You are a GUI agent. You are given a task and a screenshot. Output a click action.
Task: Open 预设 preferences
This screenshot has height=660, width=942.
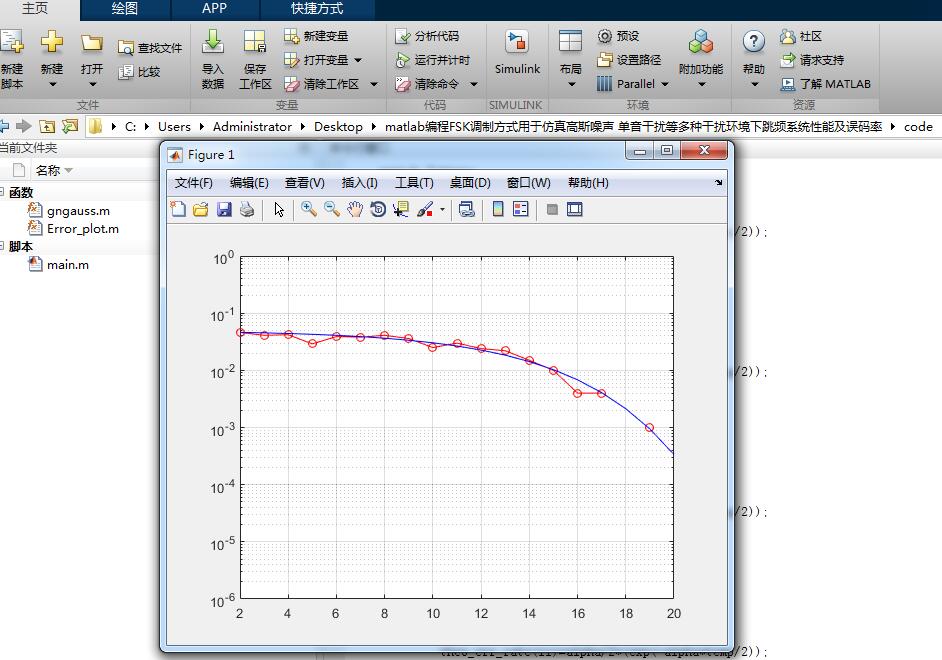coord(618,36)
